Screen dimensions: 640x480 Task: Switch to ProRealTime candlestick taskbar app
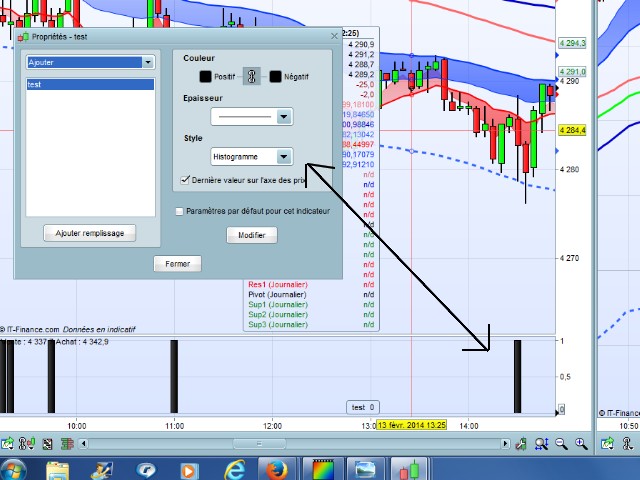pos(409,469)
